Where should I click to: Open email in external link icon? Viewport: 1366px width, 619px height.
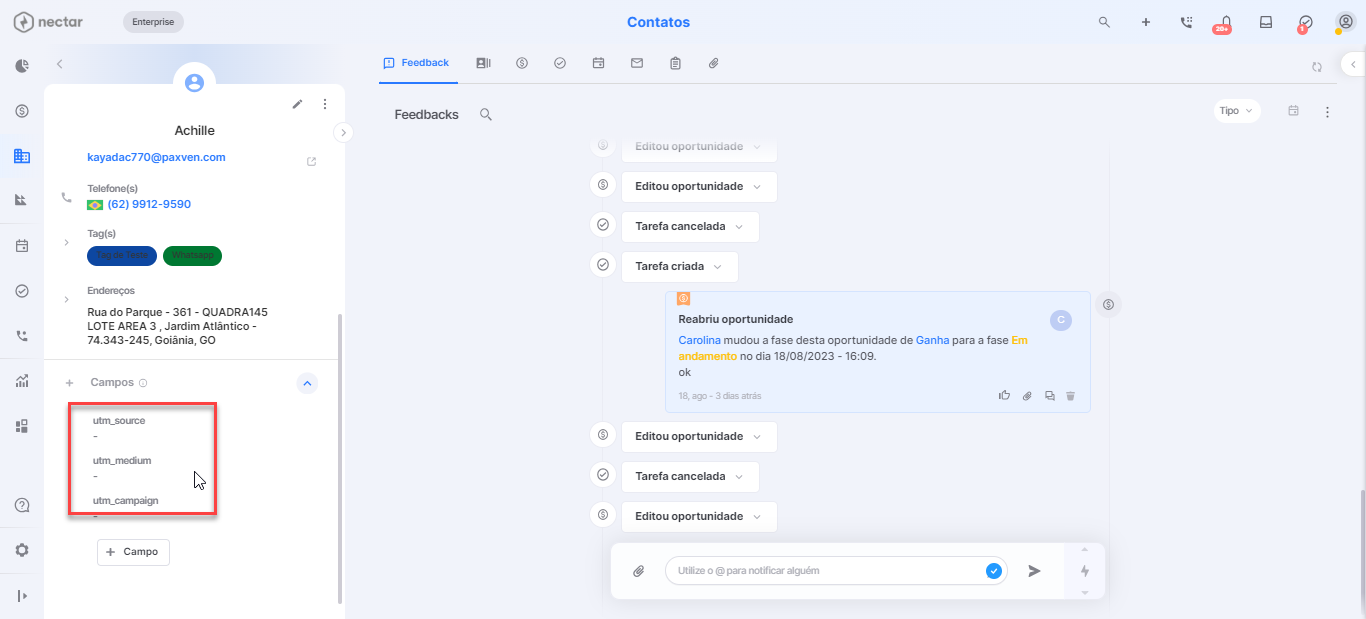[312, 161]
